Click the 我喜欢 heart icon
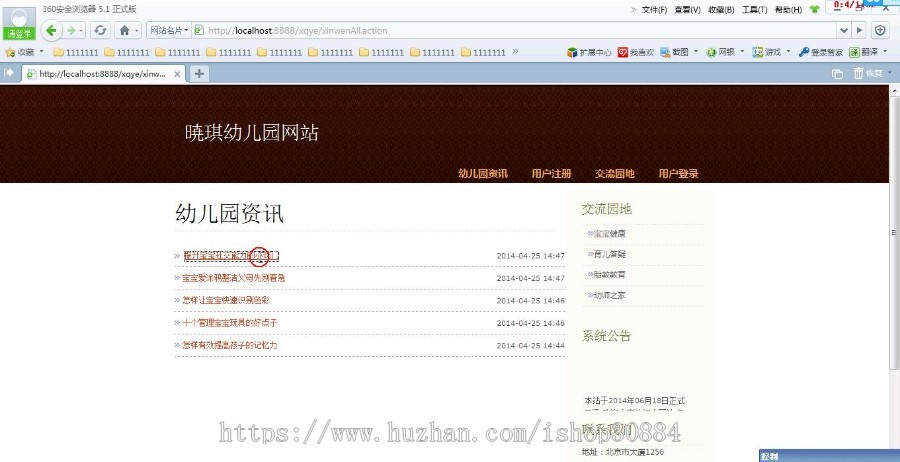Image resolution: width=900 pixels, height=462 pixels. (x=636, y=52)
